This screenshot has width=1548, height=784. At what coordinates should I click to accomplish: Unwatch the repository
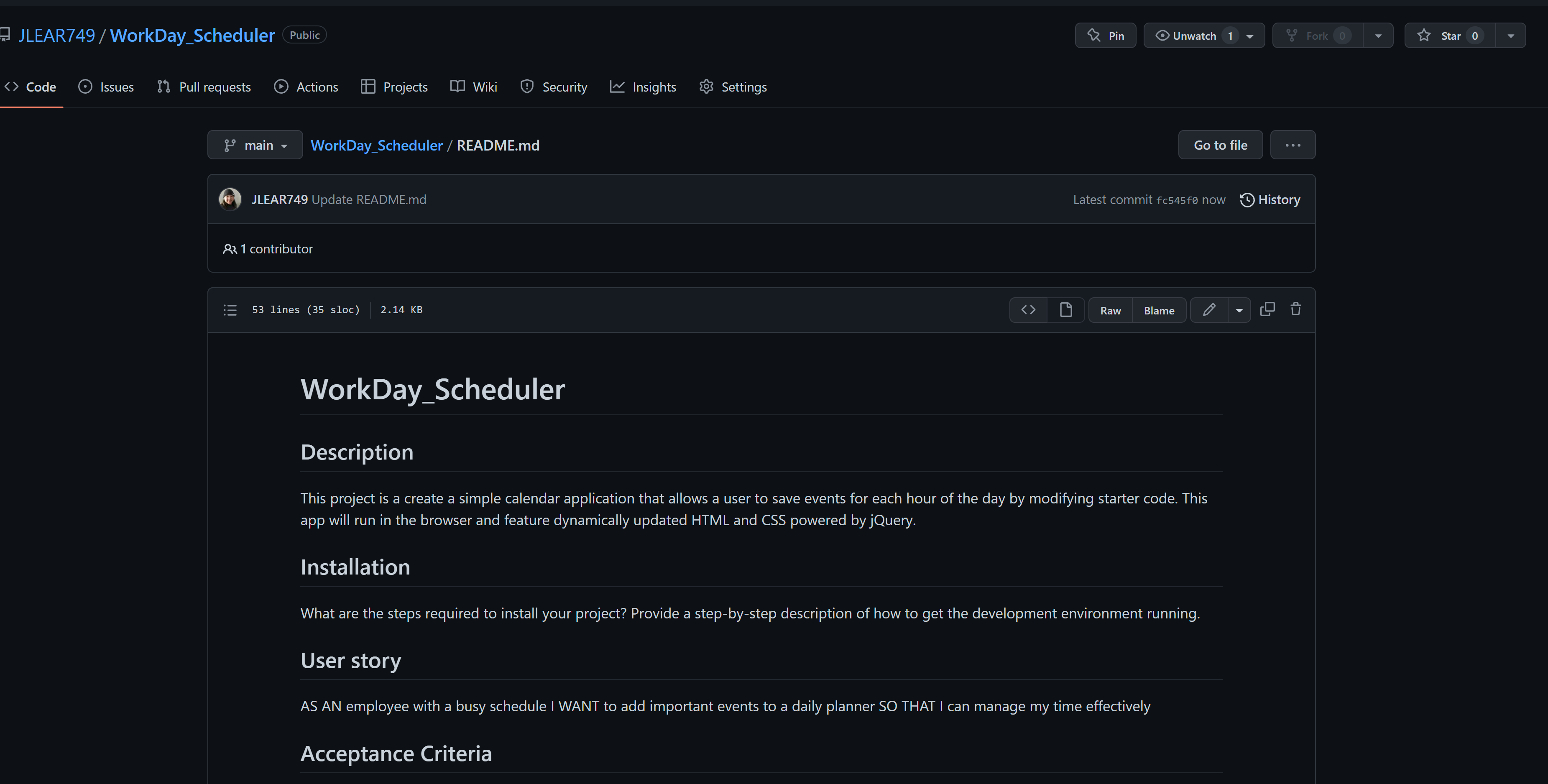1192,35
